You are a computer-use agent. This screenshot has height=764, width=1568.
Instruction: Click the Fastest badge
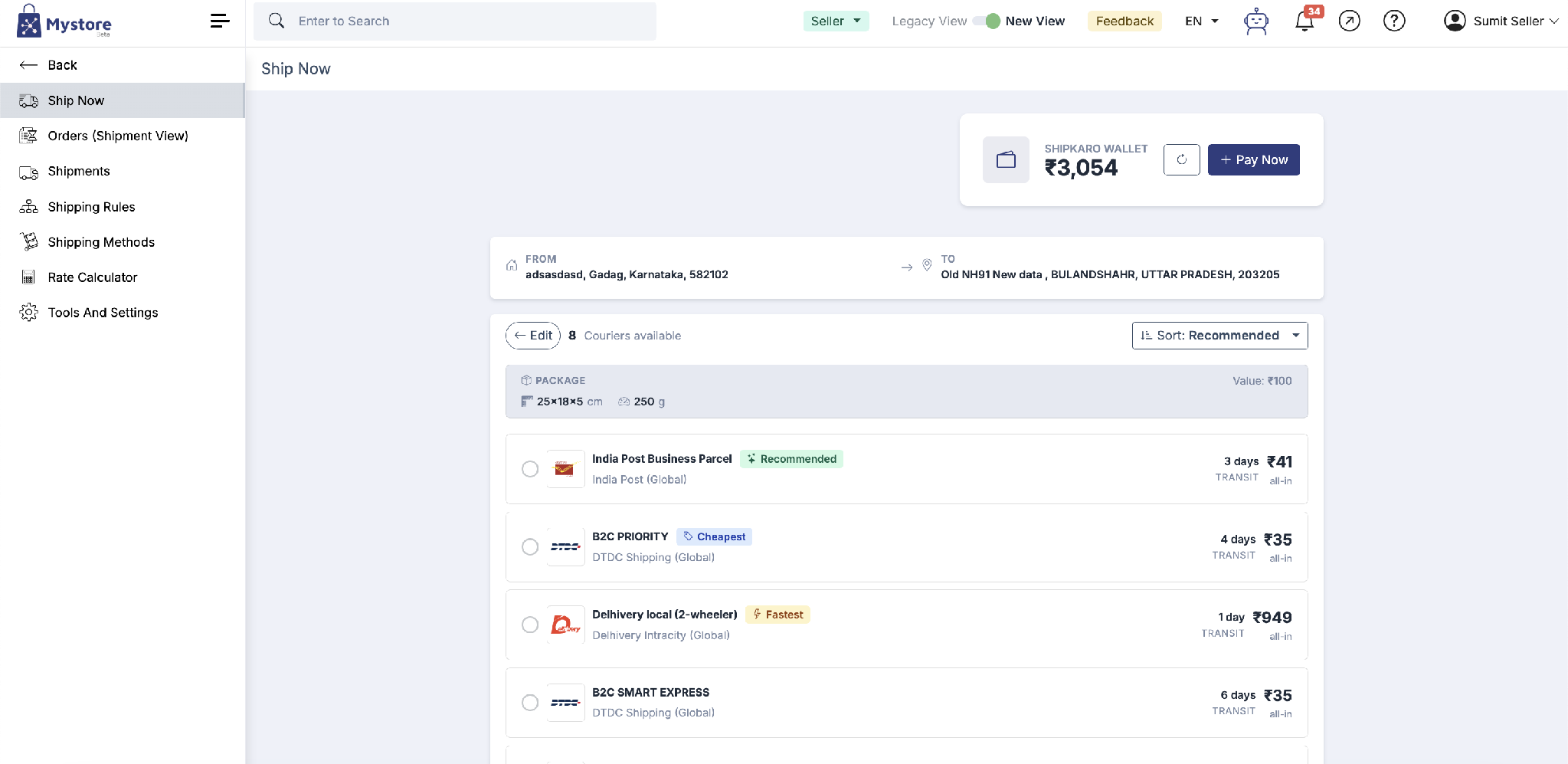(x=777, y=615)
